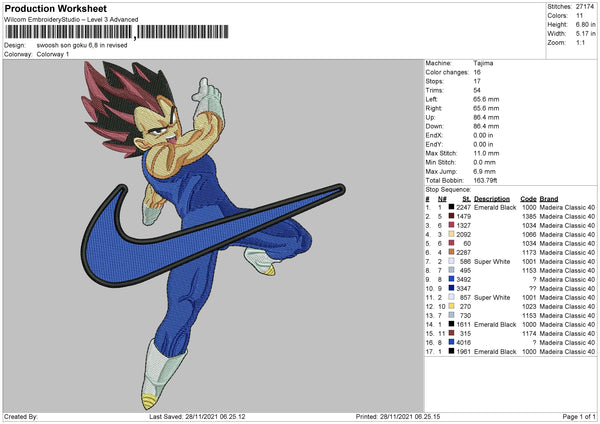
Task: Click the 'Production Worksheet' title
Action: tap(56, 8)
